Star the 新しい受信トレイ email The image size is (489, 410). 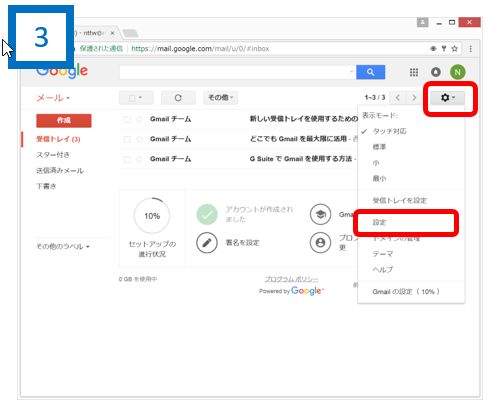coord(140,119)
